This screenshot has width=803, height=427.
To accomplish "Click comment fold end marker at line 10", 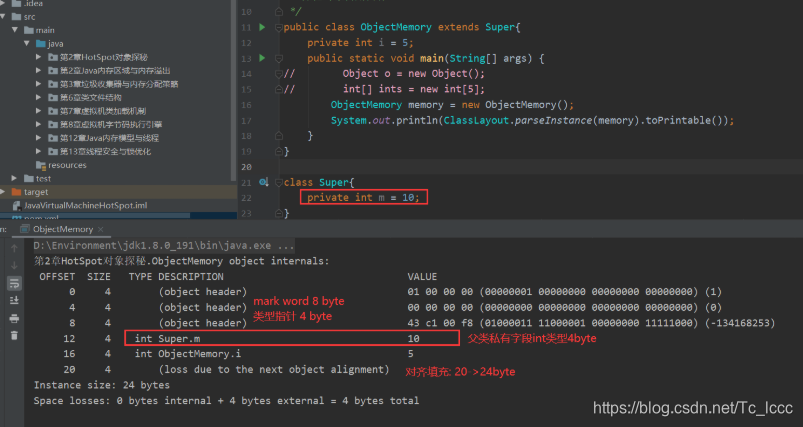I will coord(279,11).
